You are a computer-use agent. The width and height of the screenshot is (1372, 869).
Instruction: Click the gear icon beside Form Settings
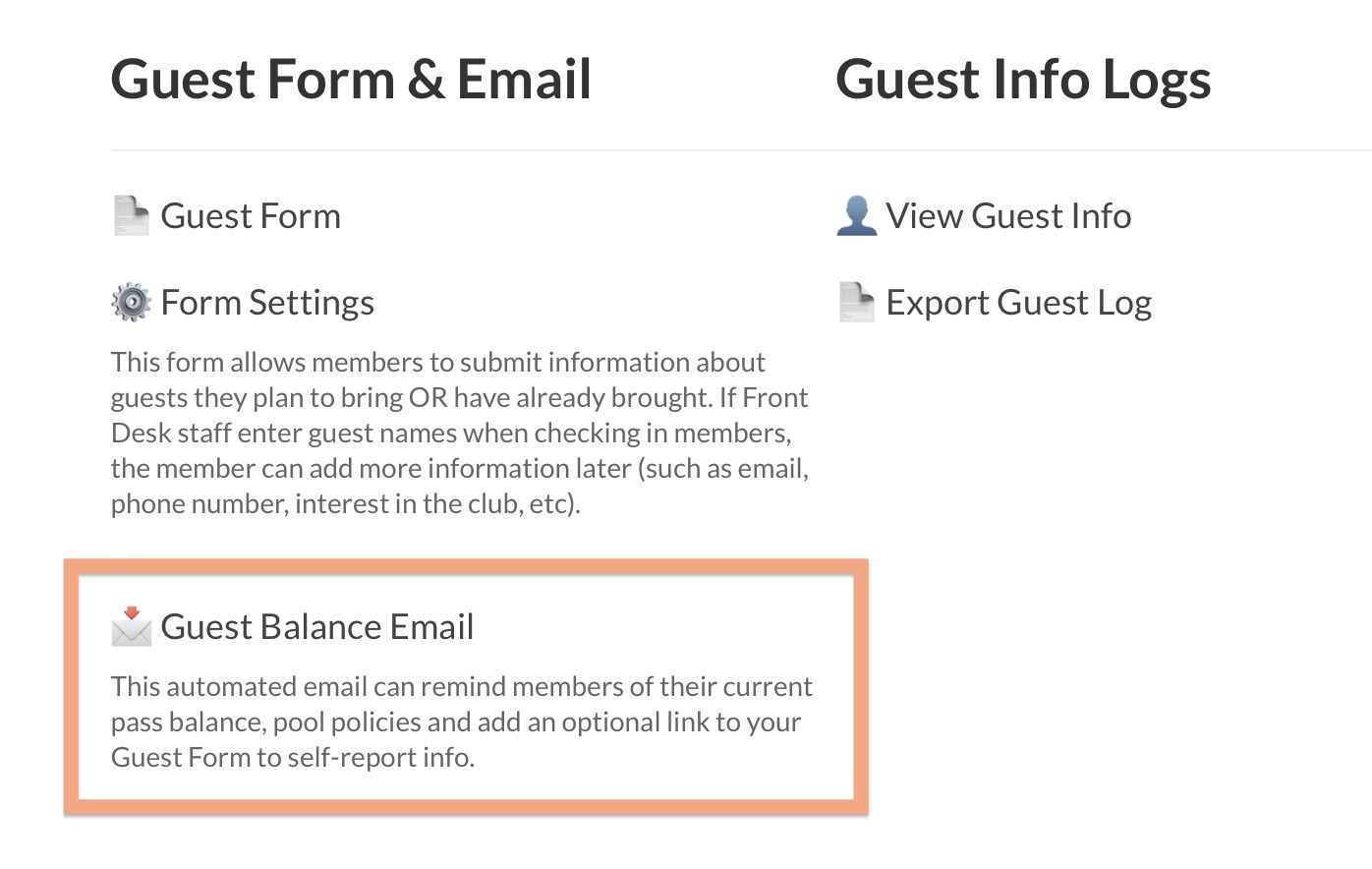pos(131,303)
